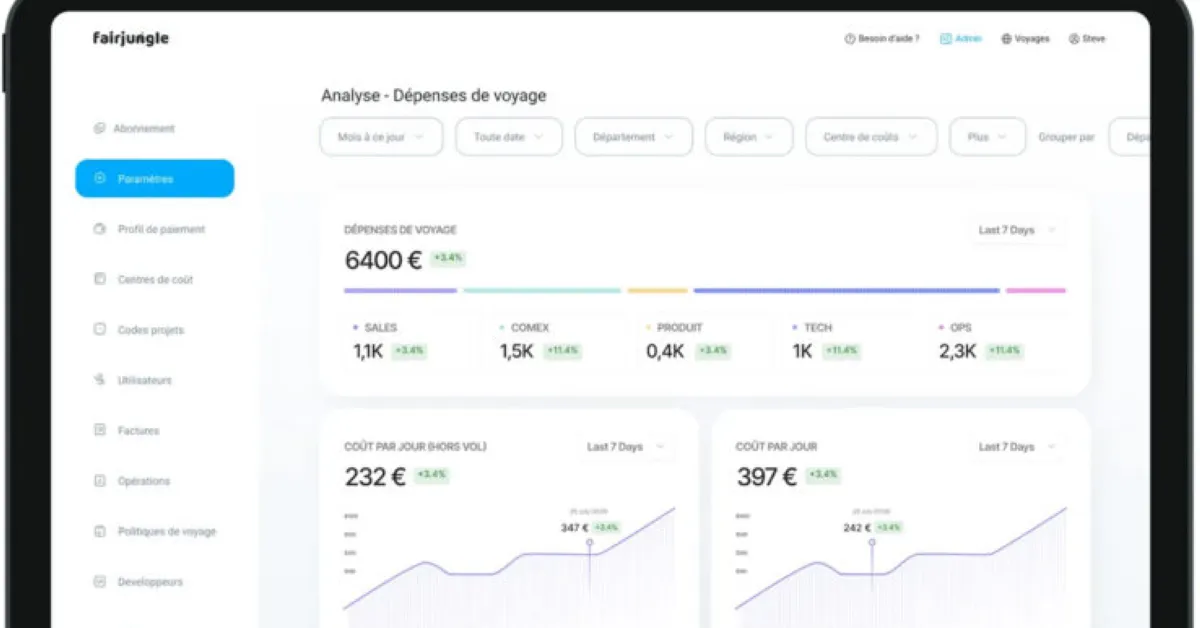Viewport: 1200px width, 628px height.
Task: Go to Profil de paiement
Action: pyautogui.click(x=161, y=229)
